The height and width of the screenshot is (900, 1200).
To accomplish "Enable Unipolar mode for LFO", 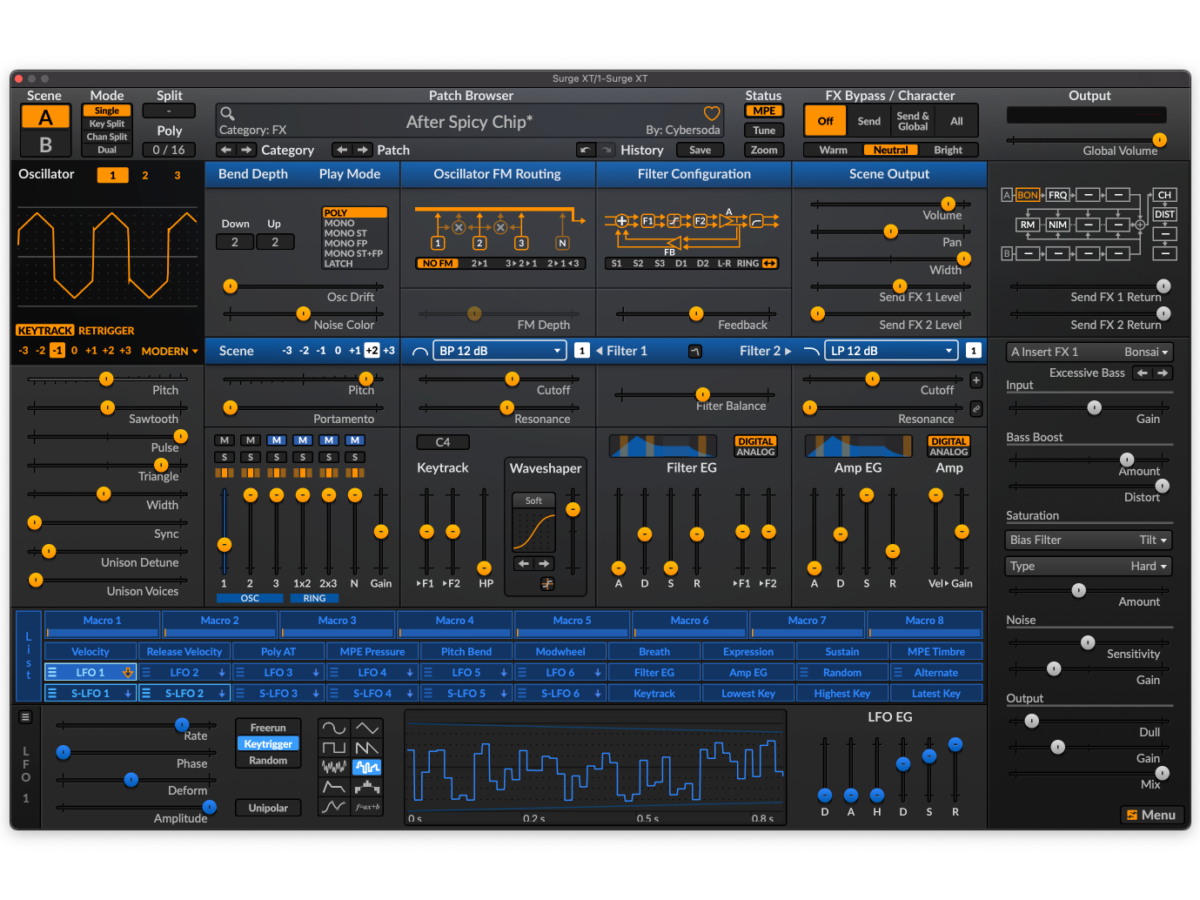I will (268, 807).
